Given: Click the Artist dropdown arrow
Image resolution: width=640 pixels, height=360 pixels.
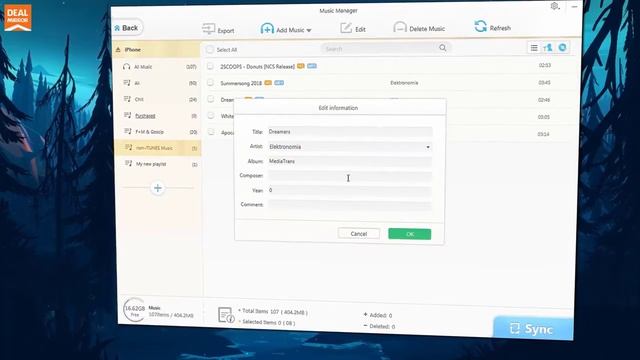Looking at the screenshot, I should pyautogui.click(x=428, y=147).
